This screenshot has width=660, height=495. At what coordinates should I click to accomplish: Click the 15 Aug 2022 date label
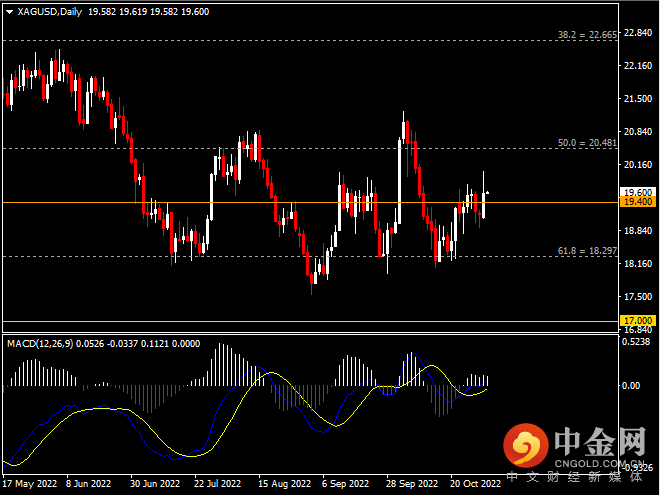point(285,483)
